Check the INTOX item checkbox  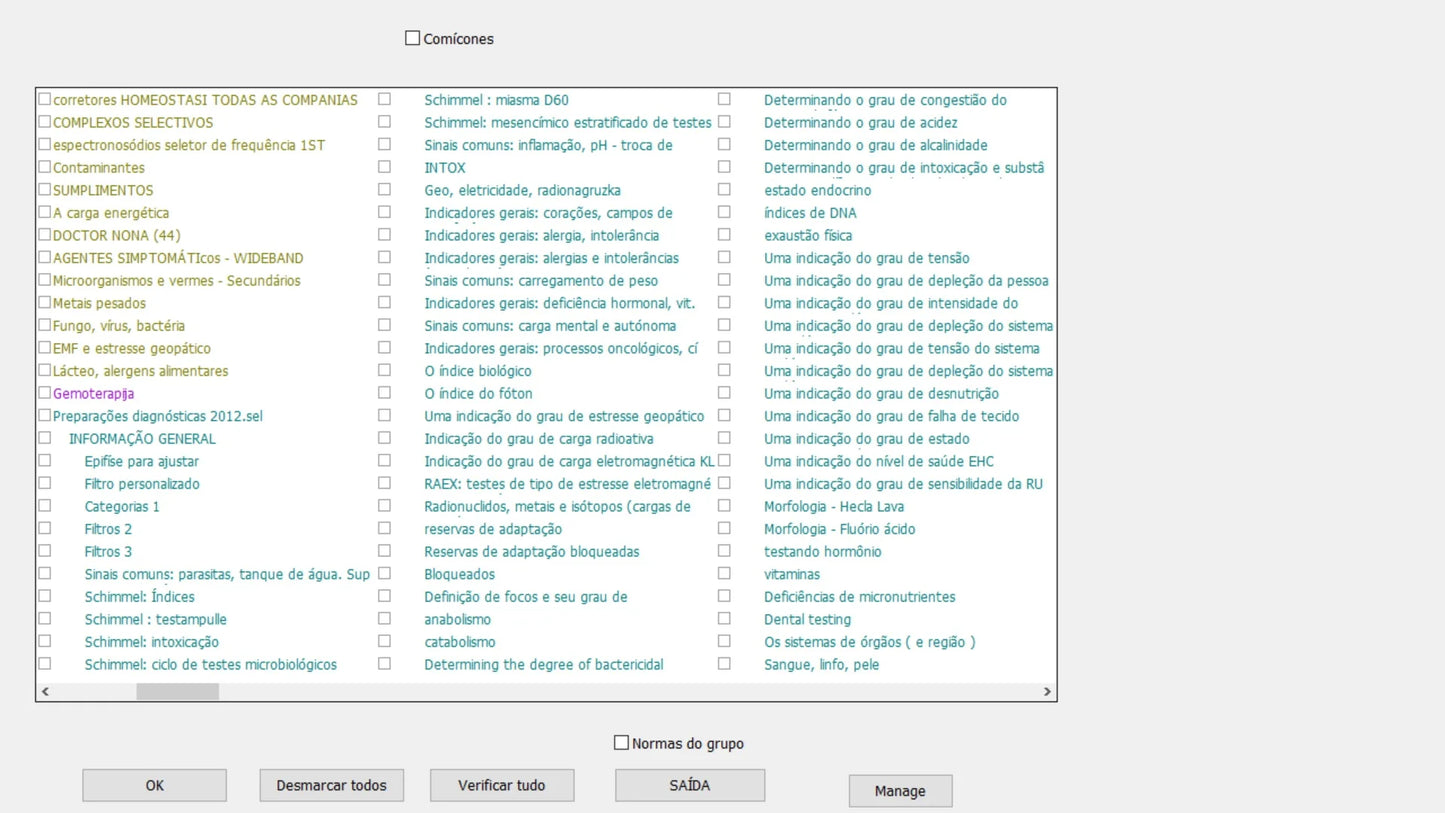tap(384, 167)
